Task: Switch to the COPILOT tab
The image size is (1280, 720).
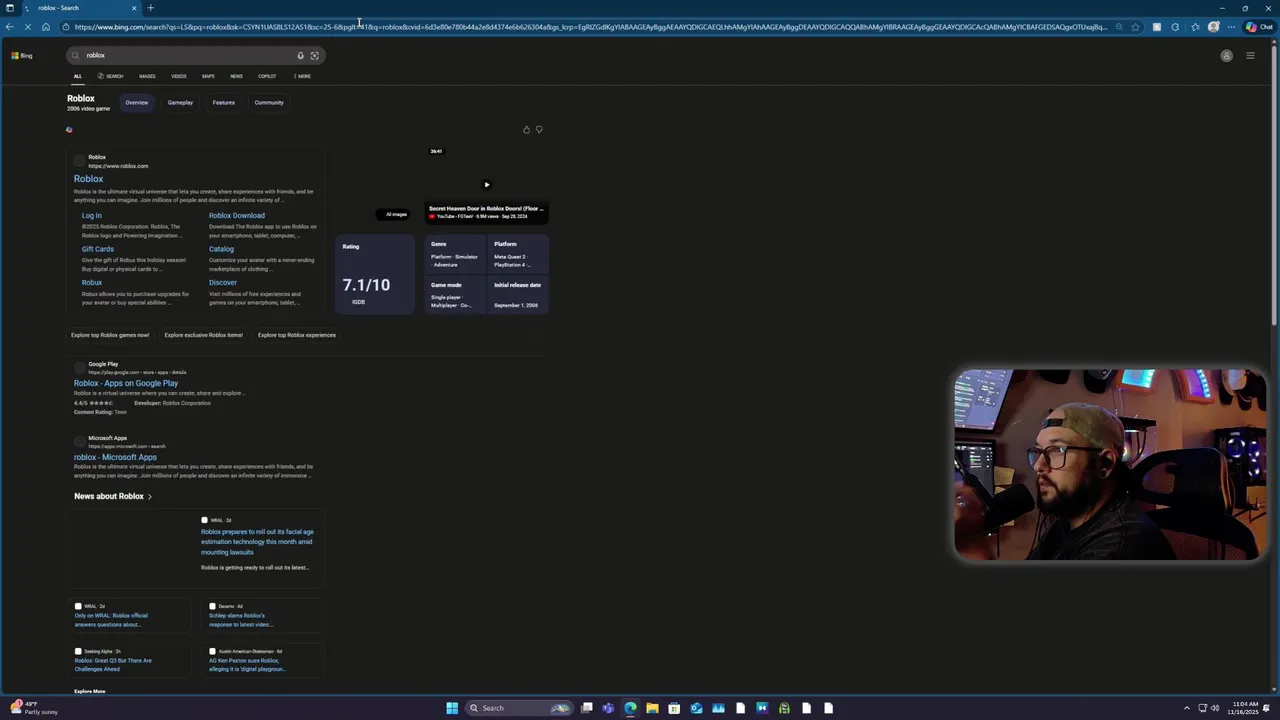Action: (267, 76)
